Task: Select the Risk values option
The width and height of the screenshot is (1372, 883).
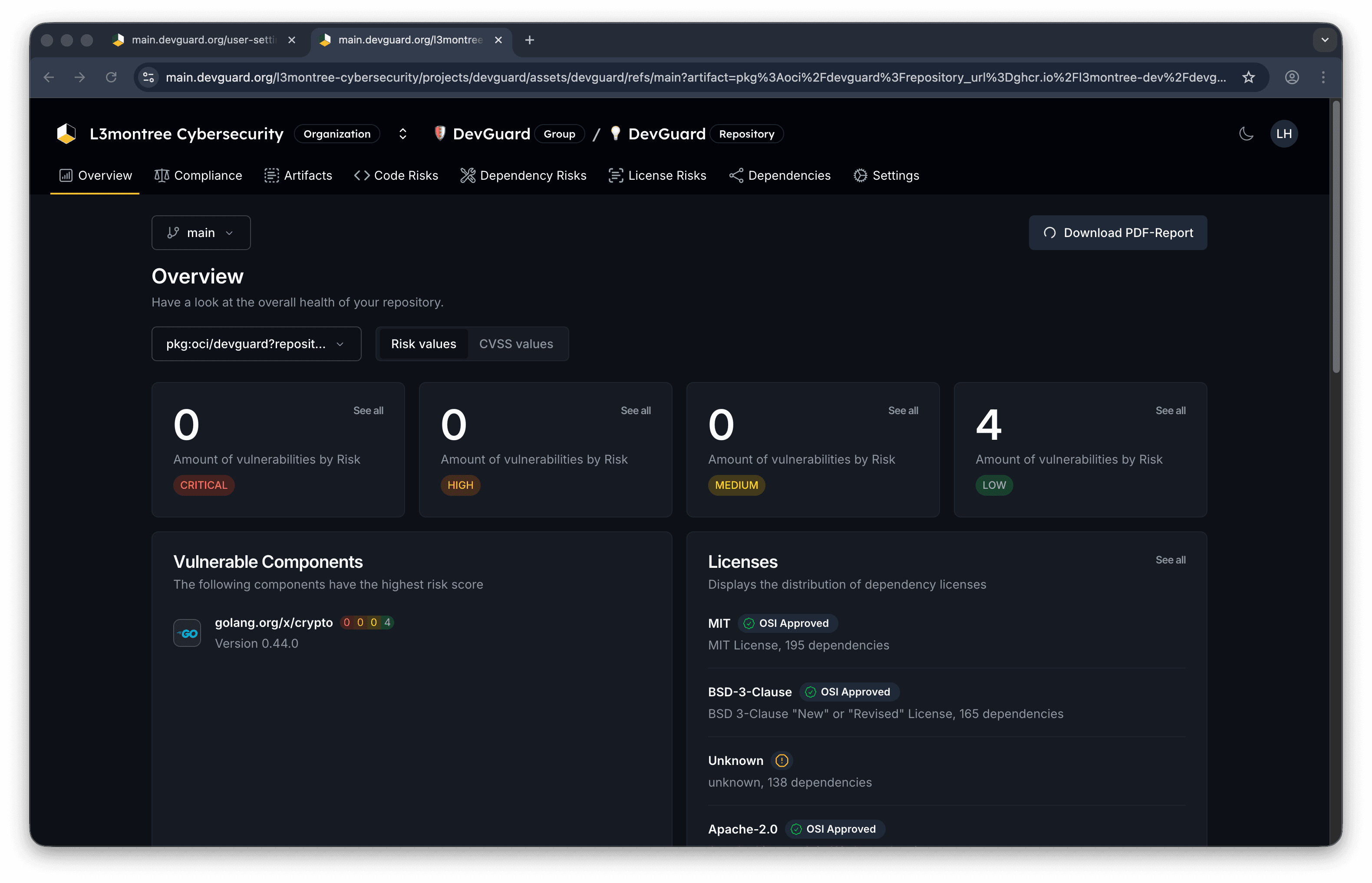Action: click(423, 344)
